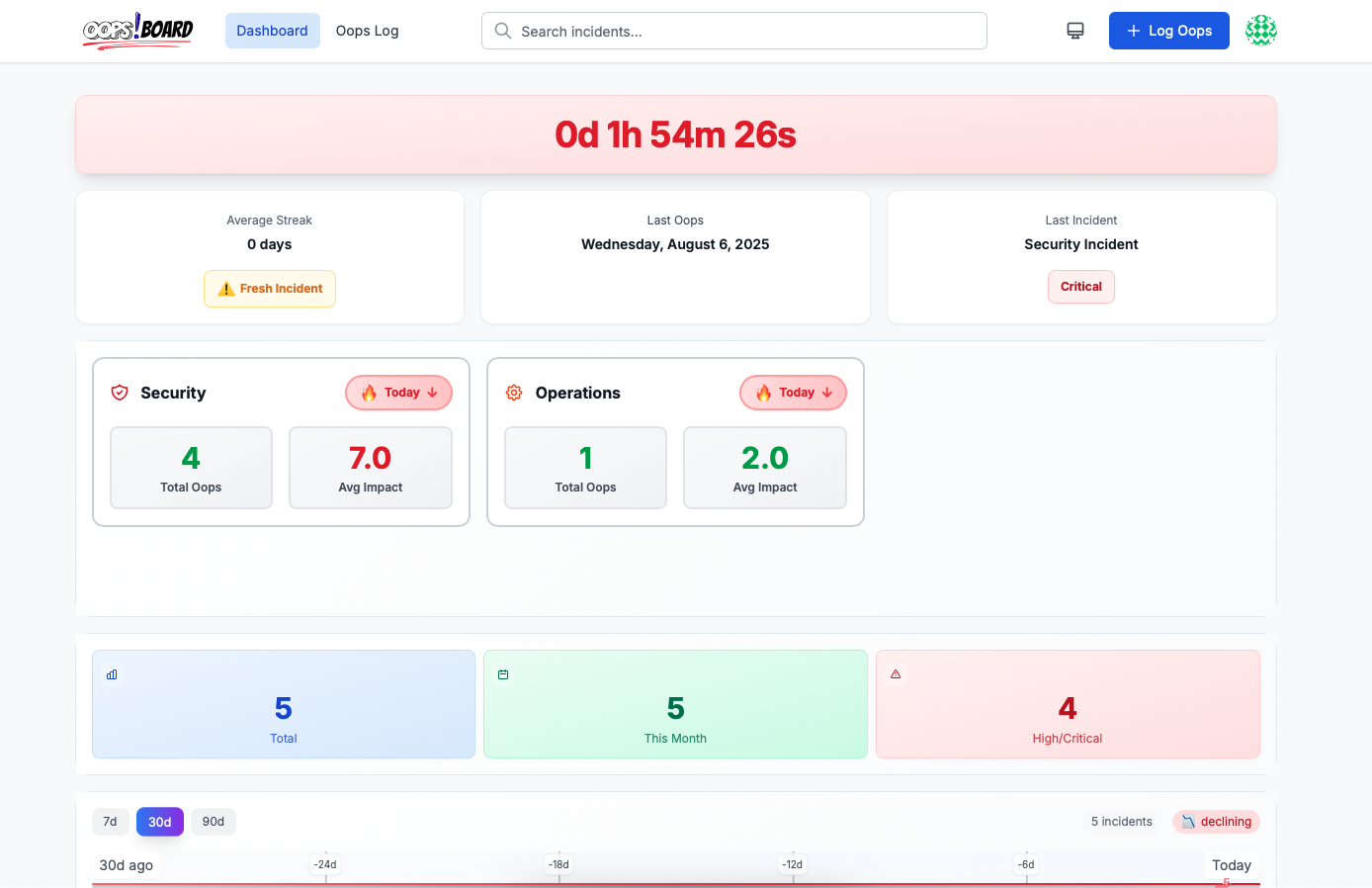1372x888 pixels.
Task: Click the Oops Board logo
Action: click(x=137, y=31)
